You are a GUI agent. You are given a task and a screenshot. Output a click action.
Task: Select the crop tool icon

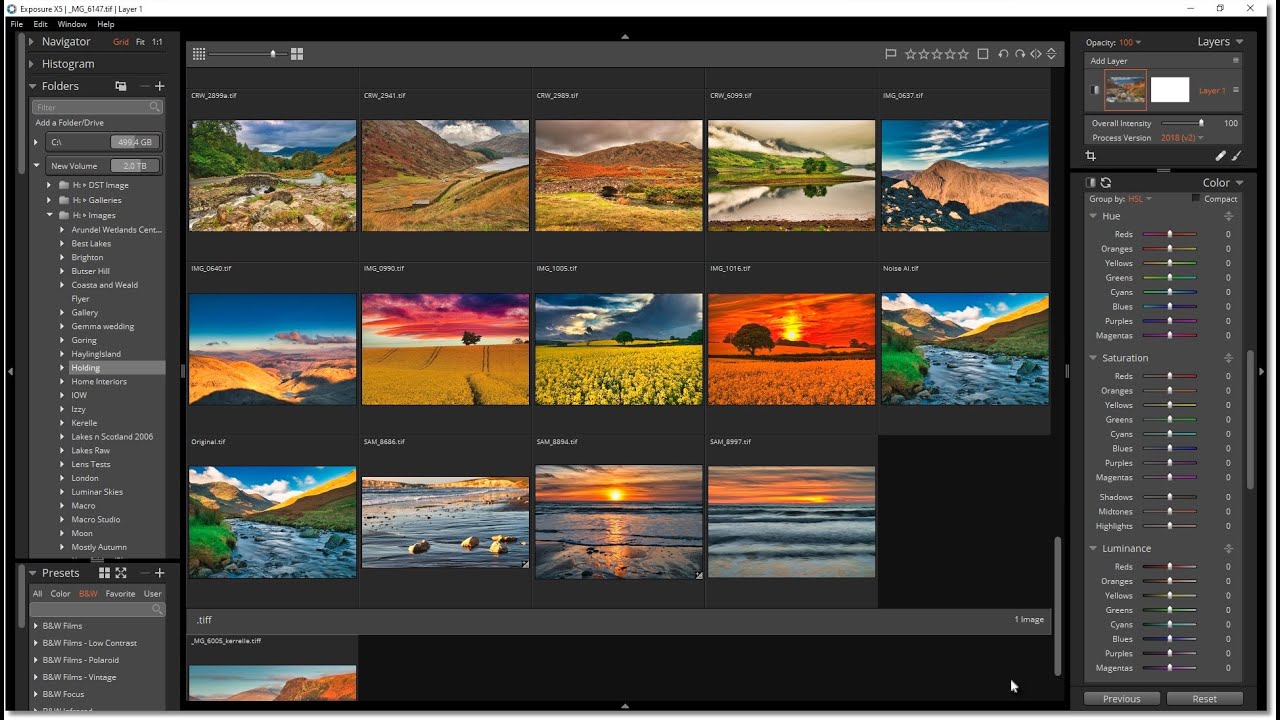[x=1091, y=156]
